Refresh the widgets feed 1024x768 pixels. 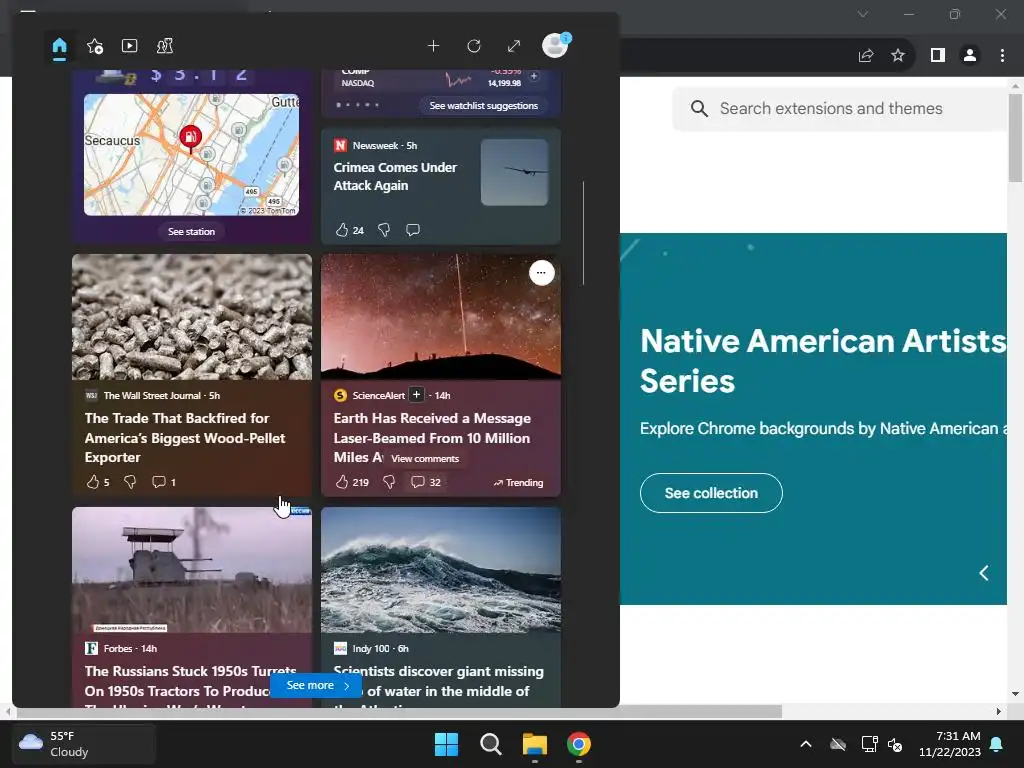[474, 46]
